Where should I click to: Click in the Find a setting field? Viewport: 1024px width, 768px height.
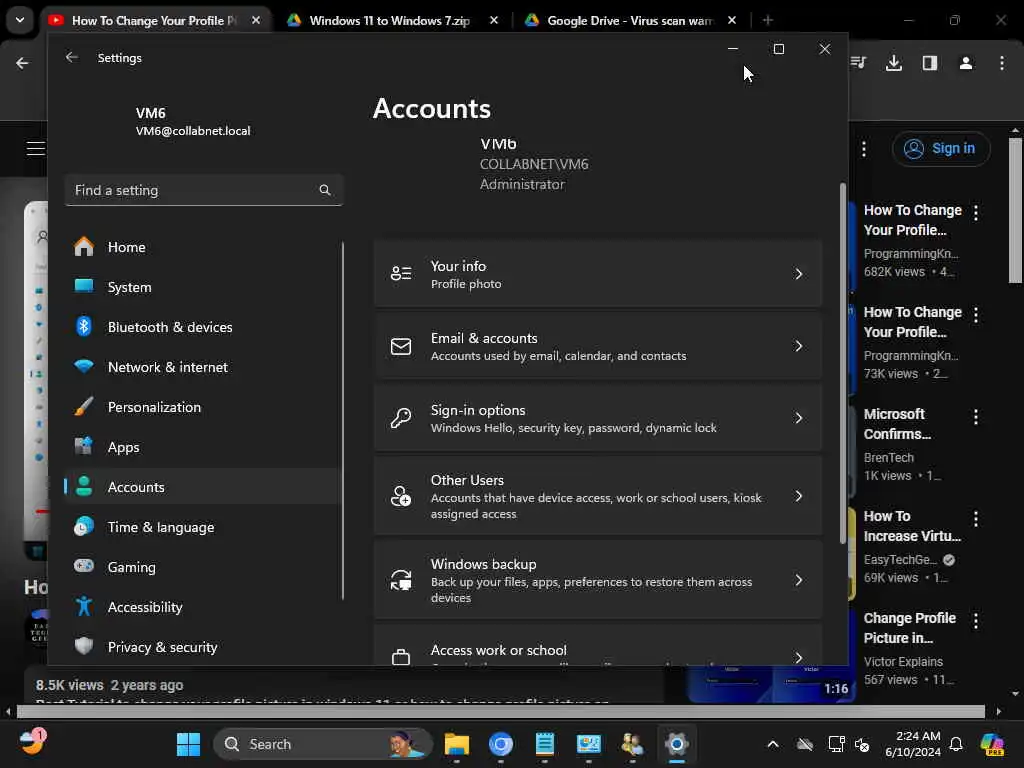coord(204,190)
